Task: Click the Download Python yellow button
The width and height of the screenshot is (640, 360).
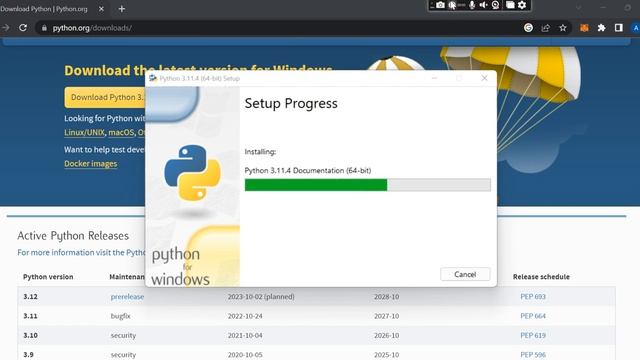Action: 105,97
